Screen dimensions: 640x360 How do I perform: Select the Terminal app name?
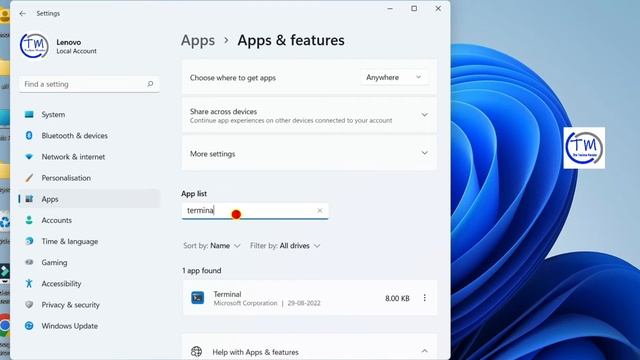coord(227,294)
